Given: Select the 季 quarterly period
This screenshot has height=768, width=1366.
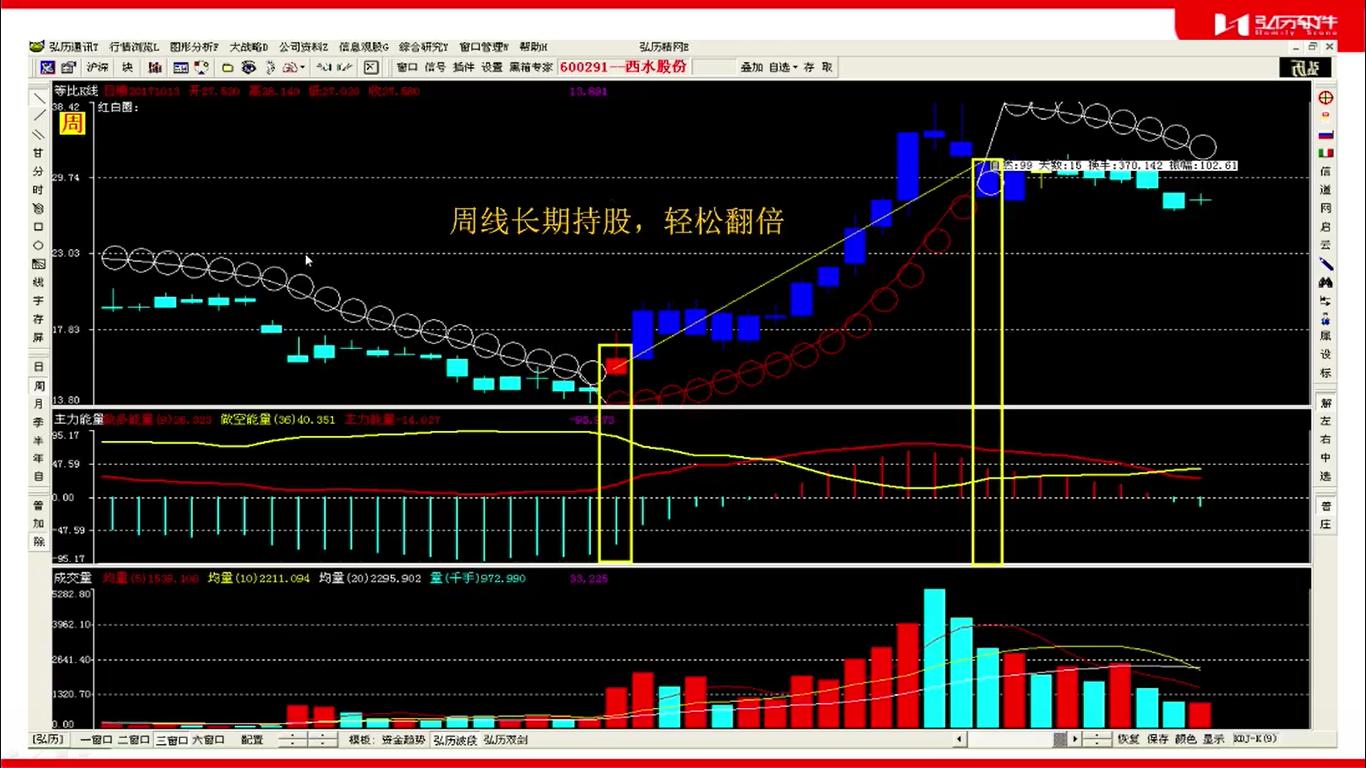Looking at the screenshot, I should point(39,422).
